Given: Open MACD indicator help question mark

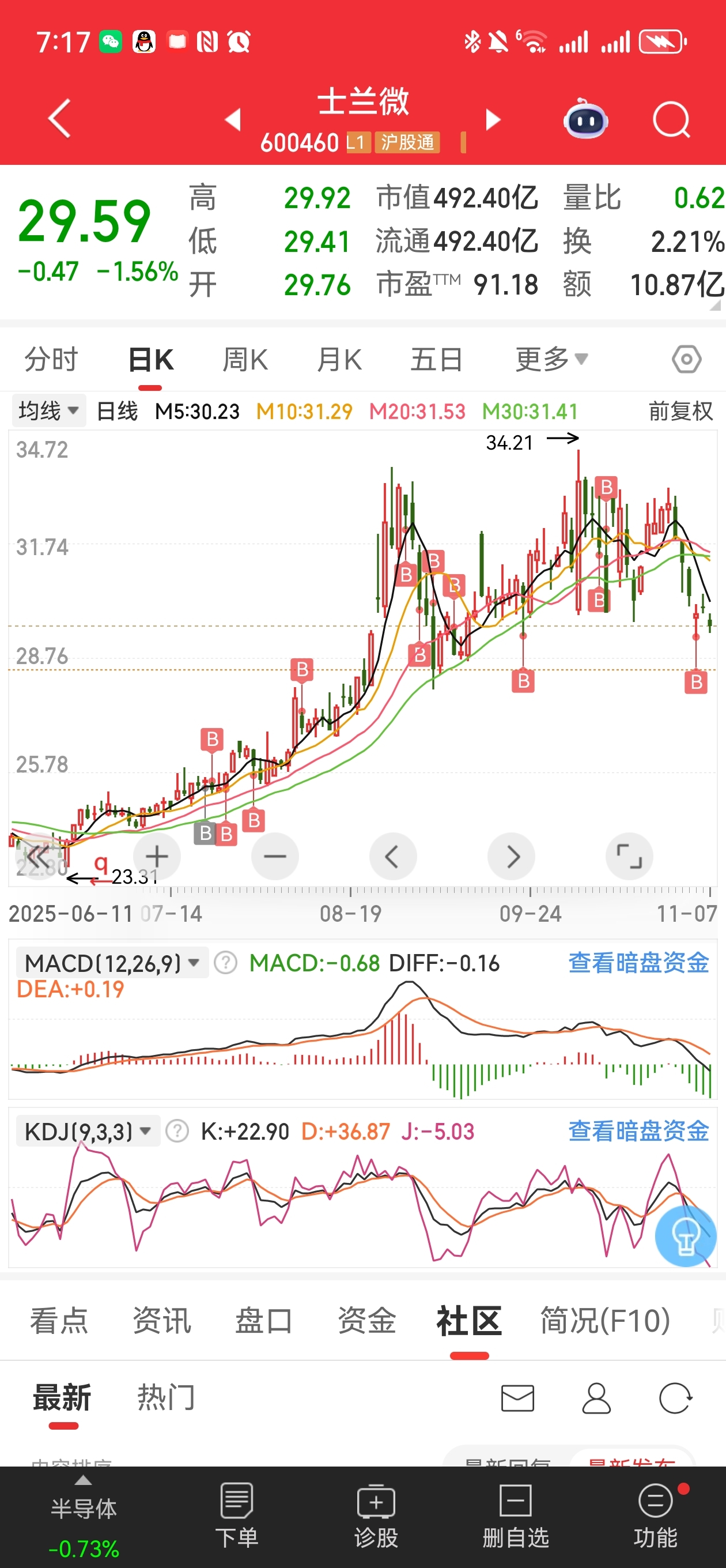Looking at the screenshot, I should click(x=226, y=963).
